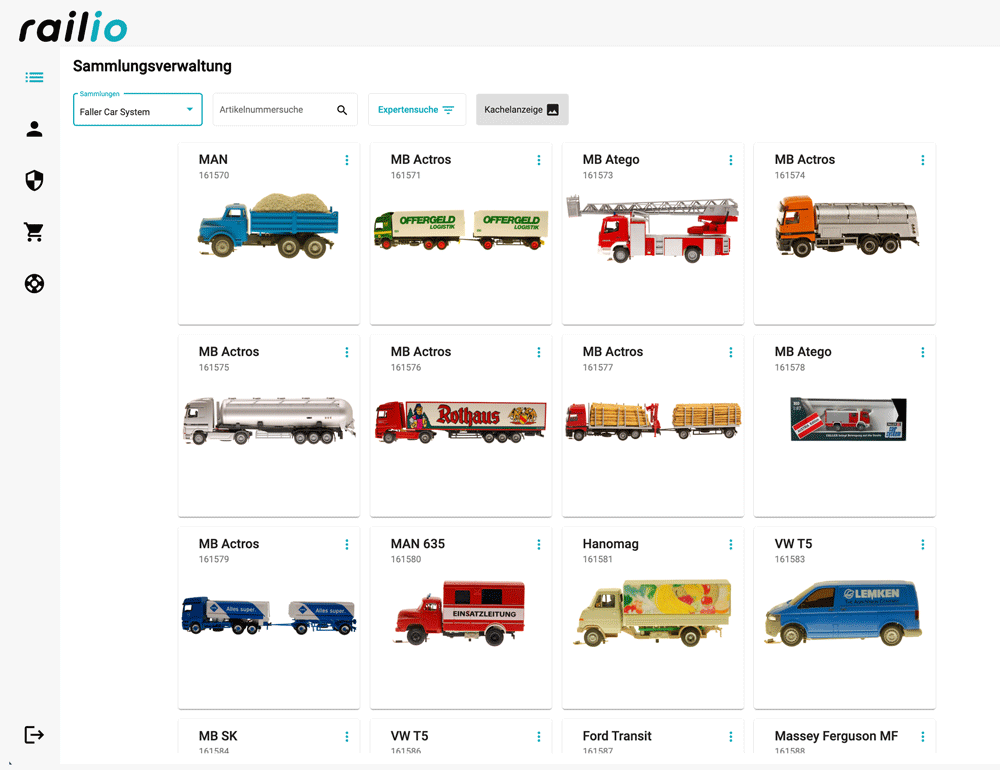
Task: Open options menu for MB Actros 161575
Action: point(347,352)
